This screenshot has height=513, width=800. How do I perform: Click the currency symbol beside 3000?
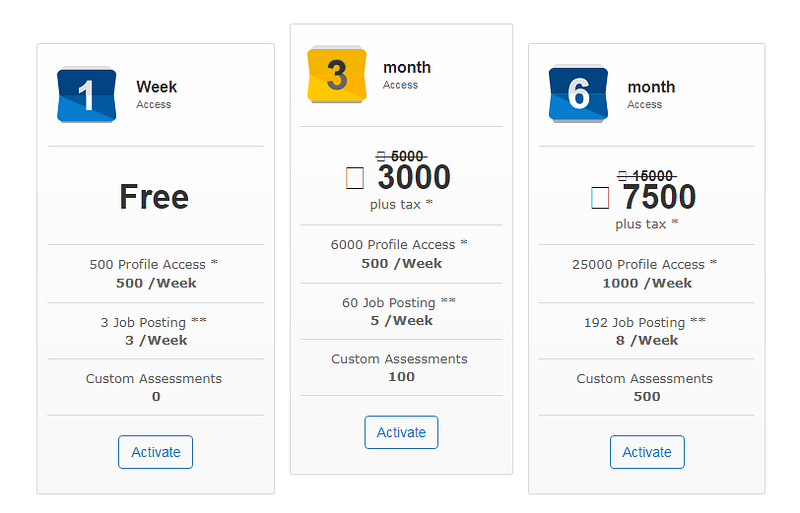(x=354, y=178)
